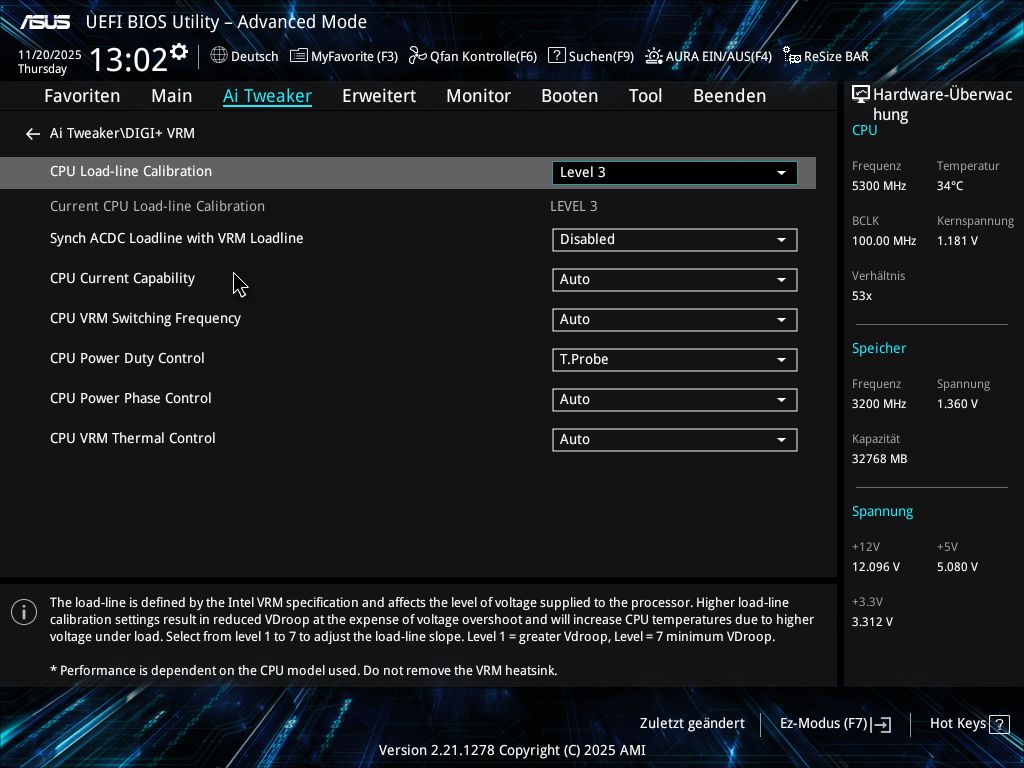The image size is (1024, 768).
Task: Click the globe language icon
Action: click(219, 56)
